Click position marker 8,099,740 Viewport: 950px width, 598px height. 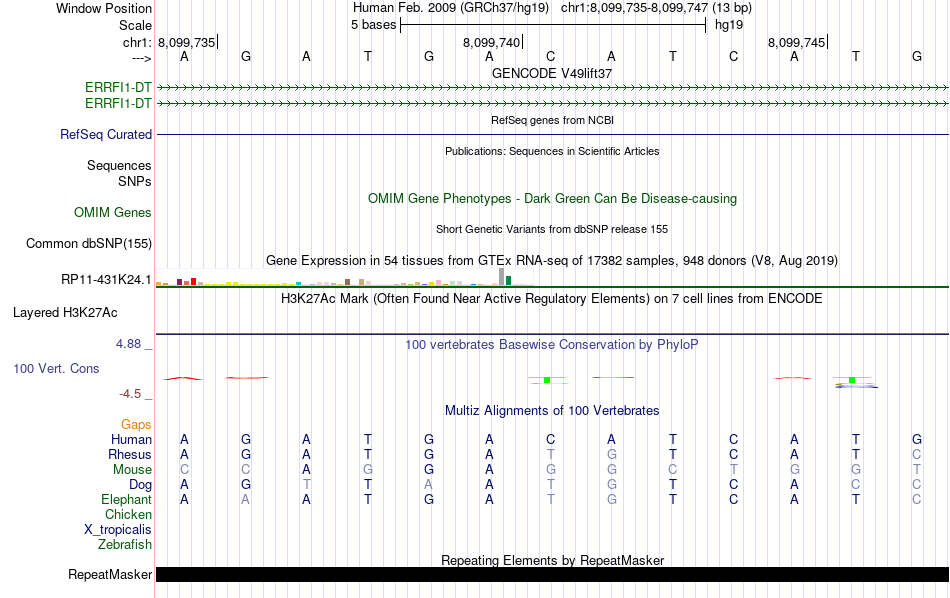coord(491,42)
